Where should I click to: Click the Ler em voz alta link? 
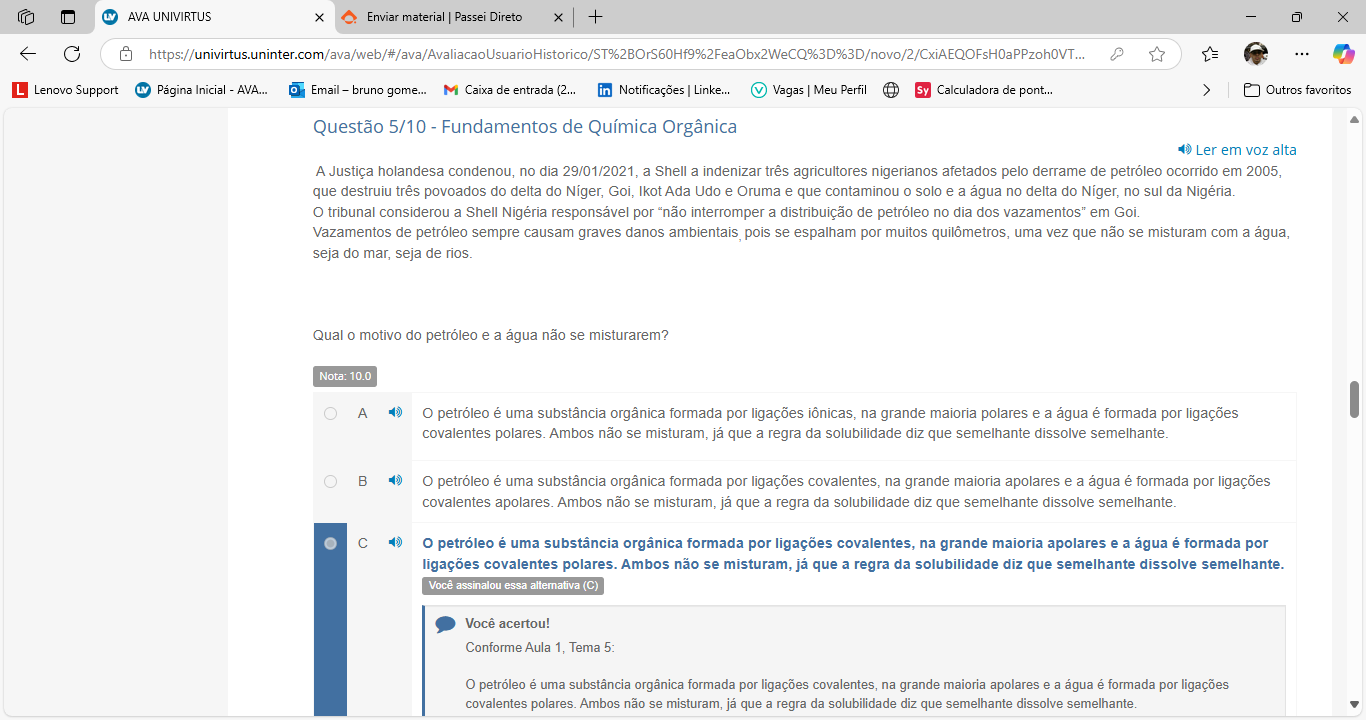(1237, 150)
